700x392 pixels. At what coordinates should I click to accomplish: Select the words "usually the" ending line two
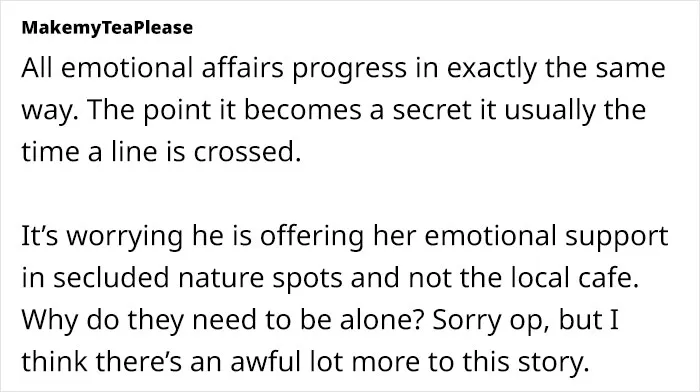tap(575, 110)
